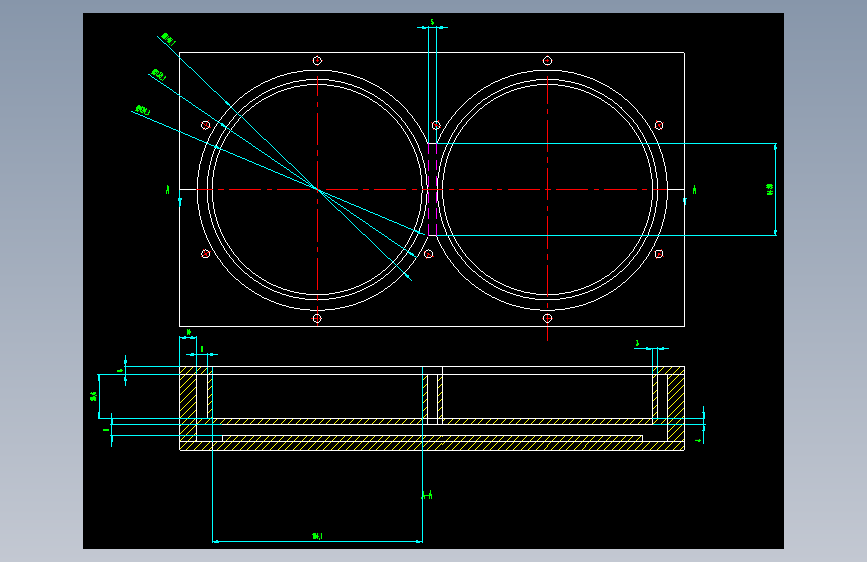
Task: Select the "5" gap dimension text
Action: [432, 22]
